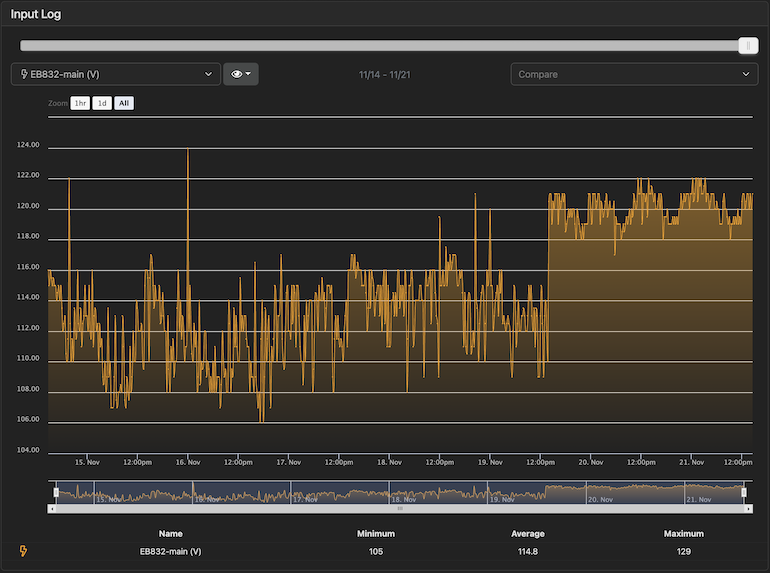
Task: Click the Maximum column header
Action: tap(684, 534)
